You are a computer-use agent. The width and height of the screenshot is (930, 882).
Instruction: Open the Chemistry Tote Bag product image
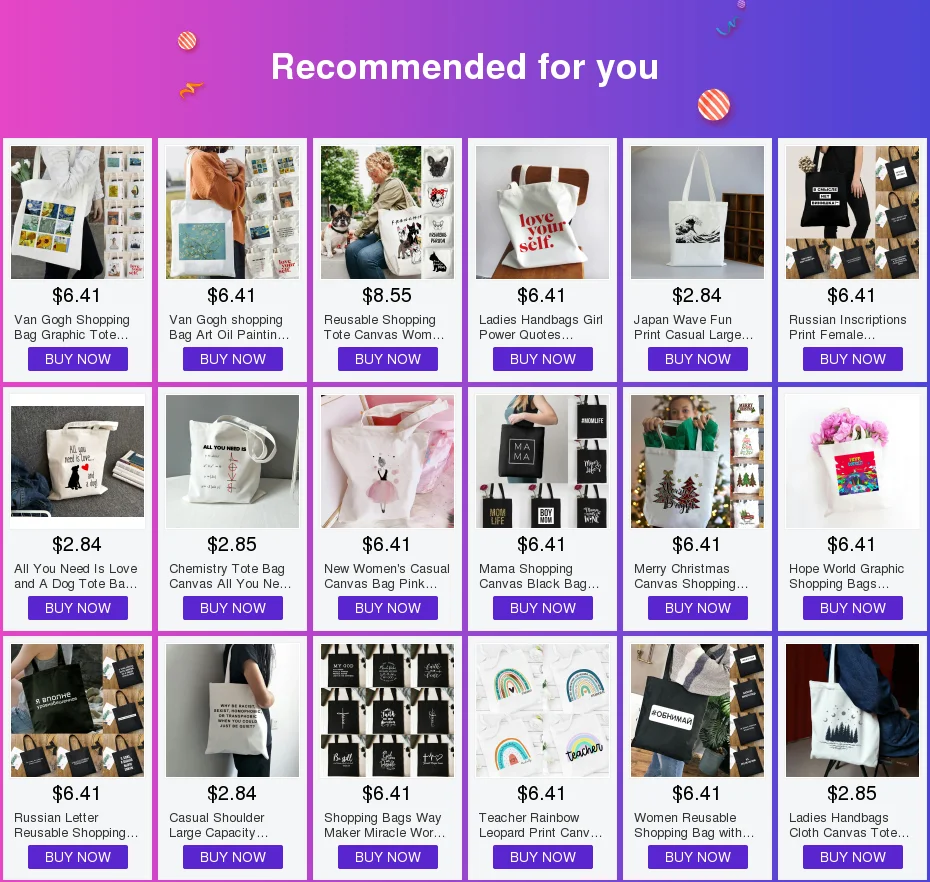tap(232, 461)
